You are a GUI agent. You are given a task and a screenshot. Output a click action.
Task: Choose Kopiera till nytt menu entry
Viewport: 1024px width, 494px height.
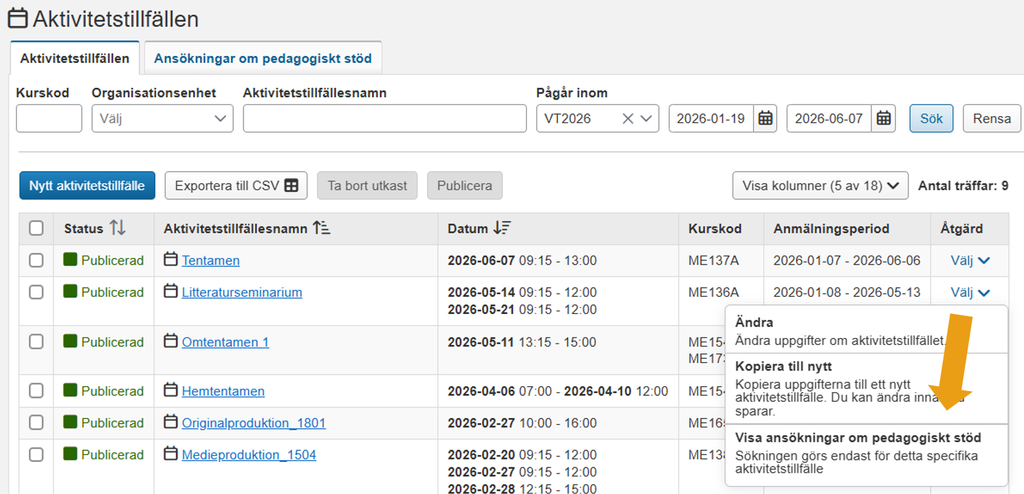pyautogui.click(x=867, y=388)
